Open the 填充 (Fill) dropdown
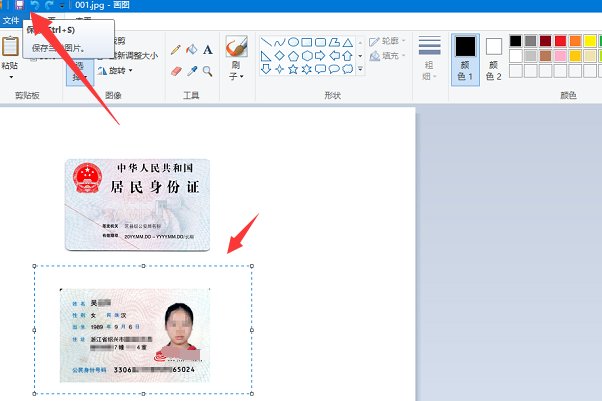Viewport: 602px width, 401px height. pos(387,56)
